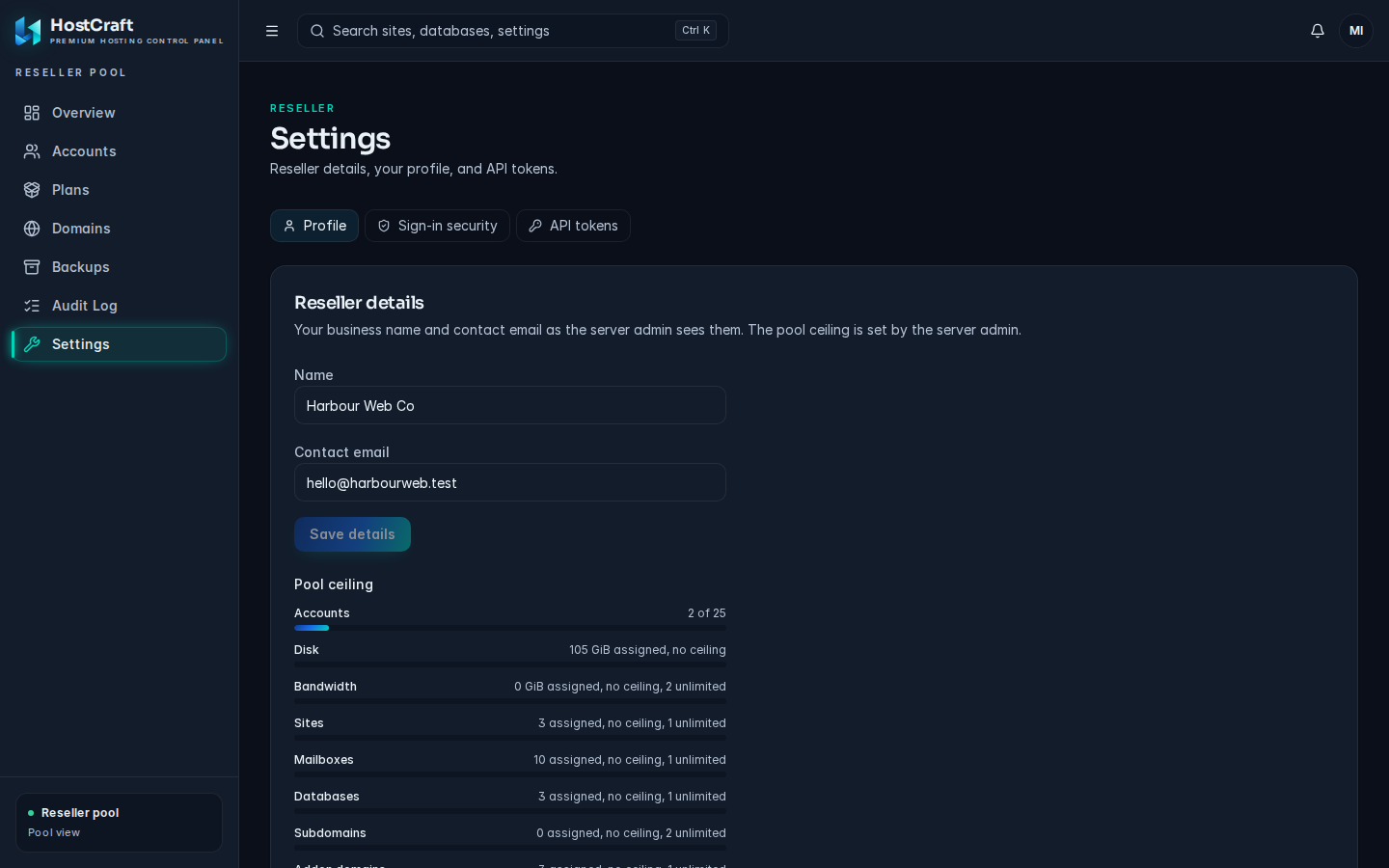This screenshot has width=1389, height=868.
Task: Click the Sign-in security shield icon
Action: 384,226
